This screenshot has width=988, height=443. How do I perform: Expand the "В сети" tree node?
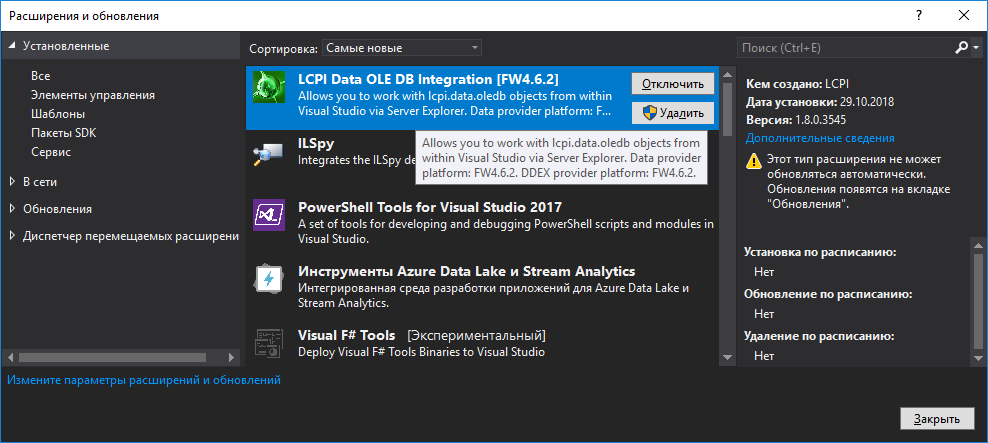(13, 182)
